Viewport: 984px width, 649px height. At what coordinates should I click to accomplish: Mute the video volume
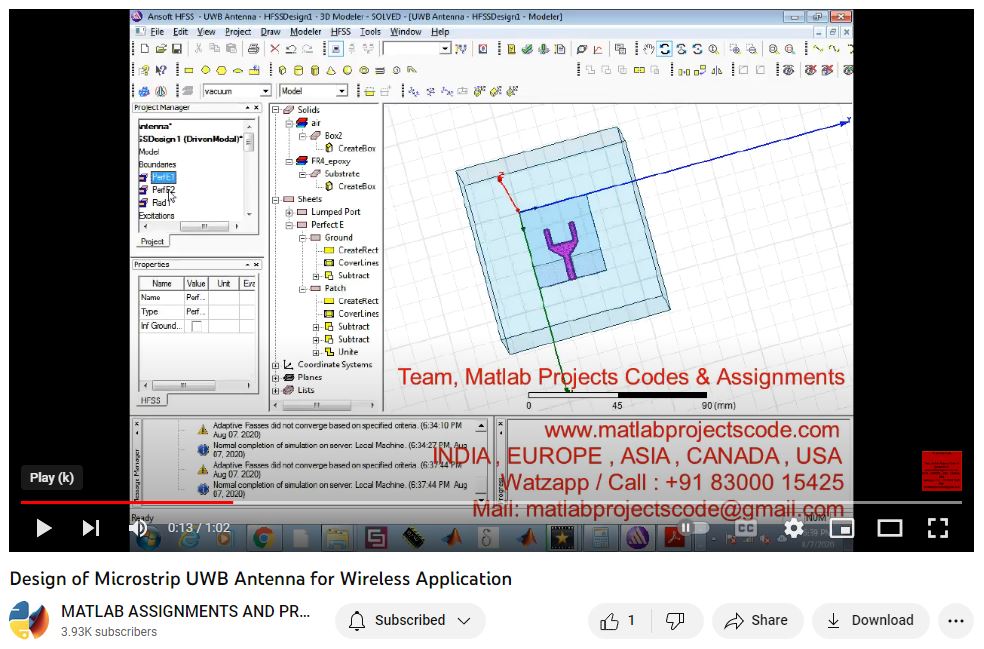(x=138, y=527)
